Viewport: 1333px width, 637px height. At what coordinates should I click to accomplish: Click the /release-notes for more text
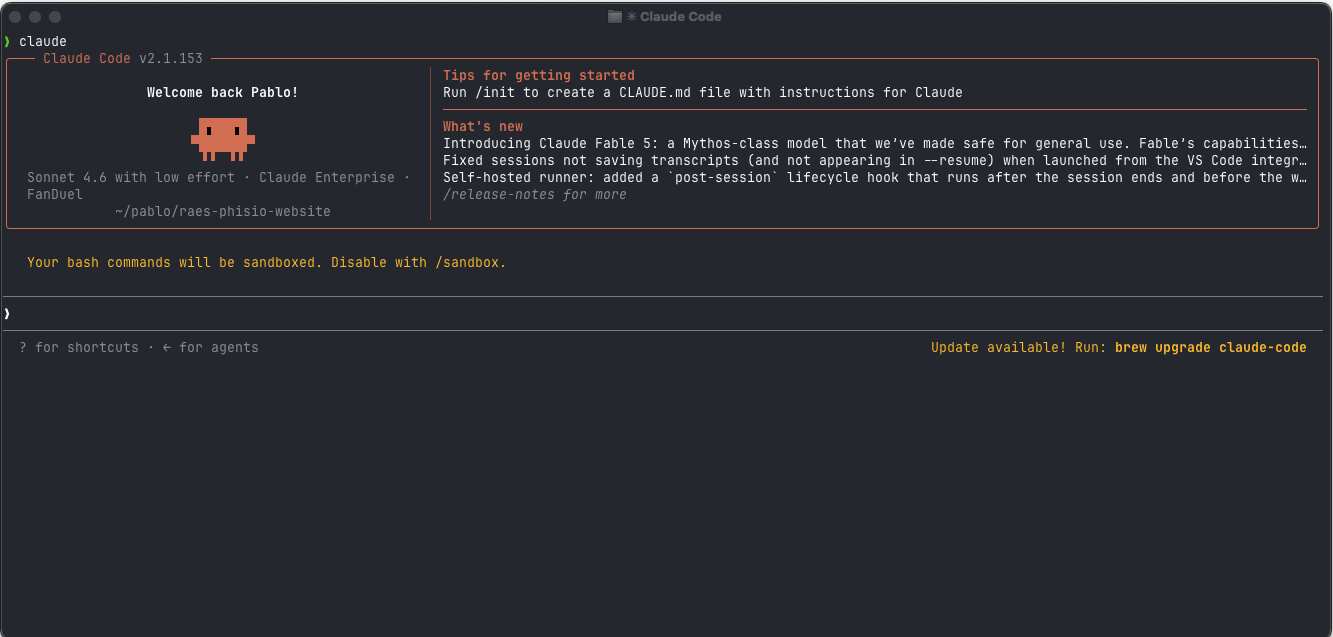pos(535,194)
